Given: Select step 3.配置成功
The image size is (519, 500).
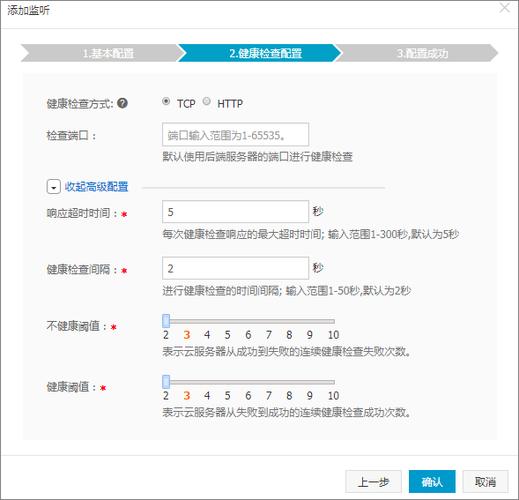Looking at the screenshot, I should click(x=417, y=53).
